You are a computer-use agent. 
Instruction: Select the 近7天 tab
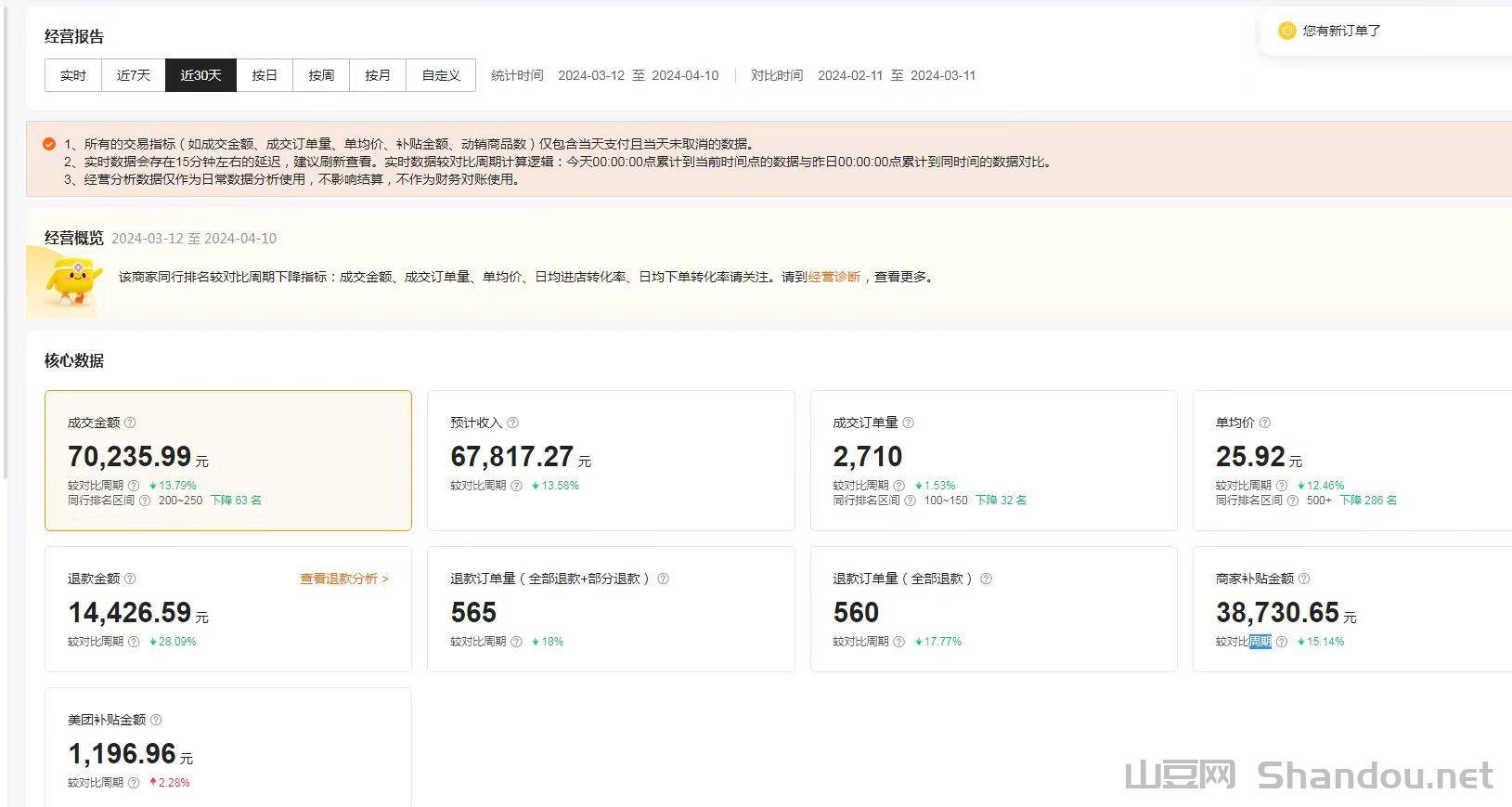click(x=133, y=75)
